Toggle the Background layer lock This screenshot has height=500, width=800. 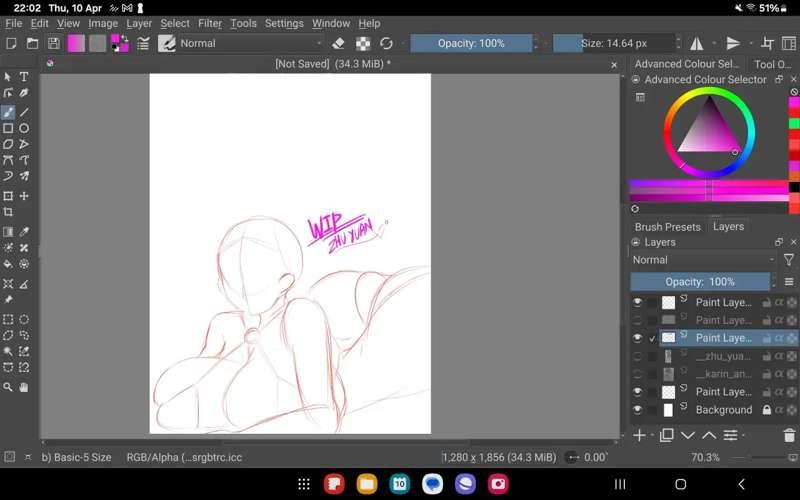767,410
